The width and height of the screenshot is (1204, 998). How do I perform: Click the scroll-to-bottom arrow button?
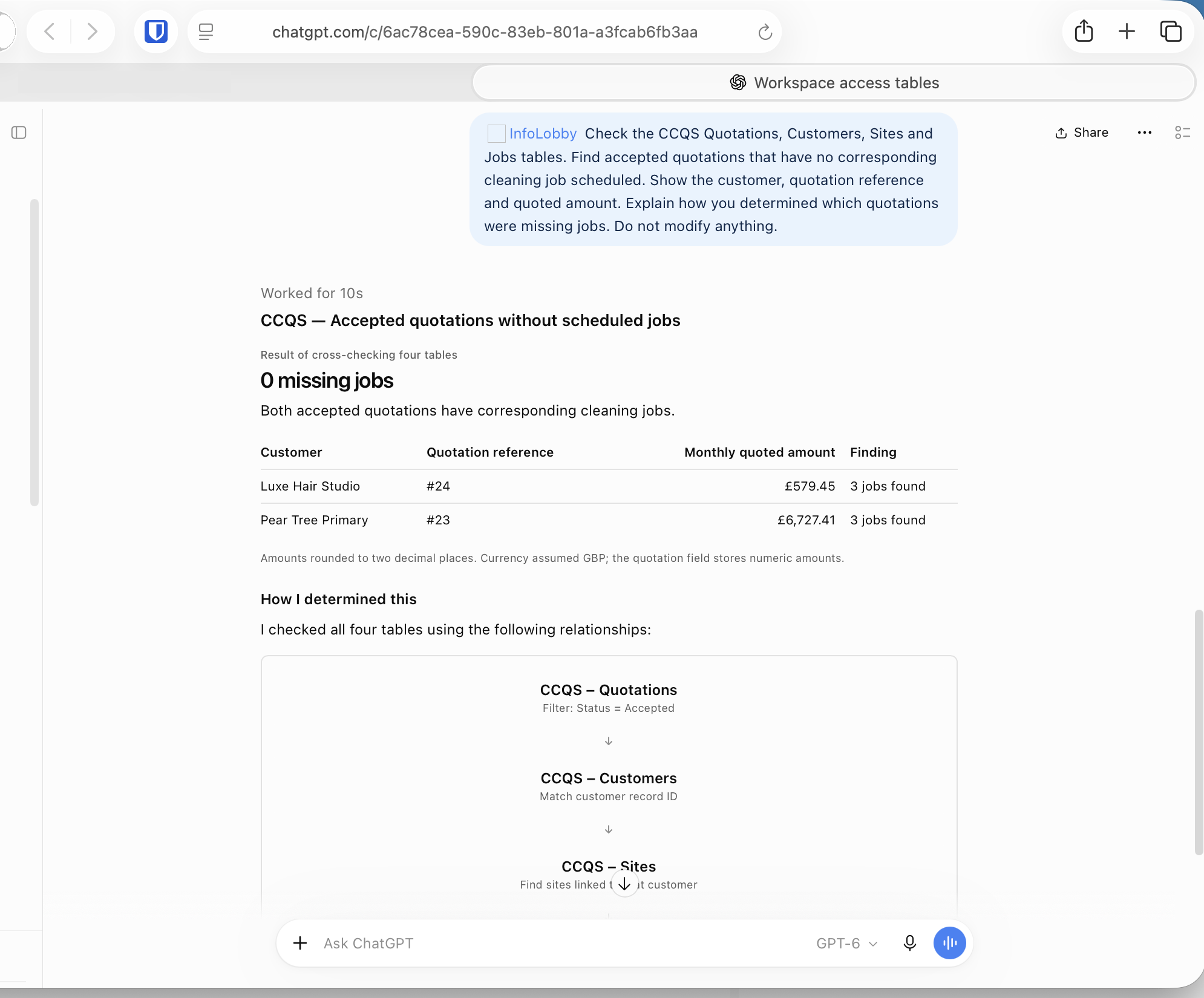point(624,884)
